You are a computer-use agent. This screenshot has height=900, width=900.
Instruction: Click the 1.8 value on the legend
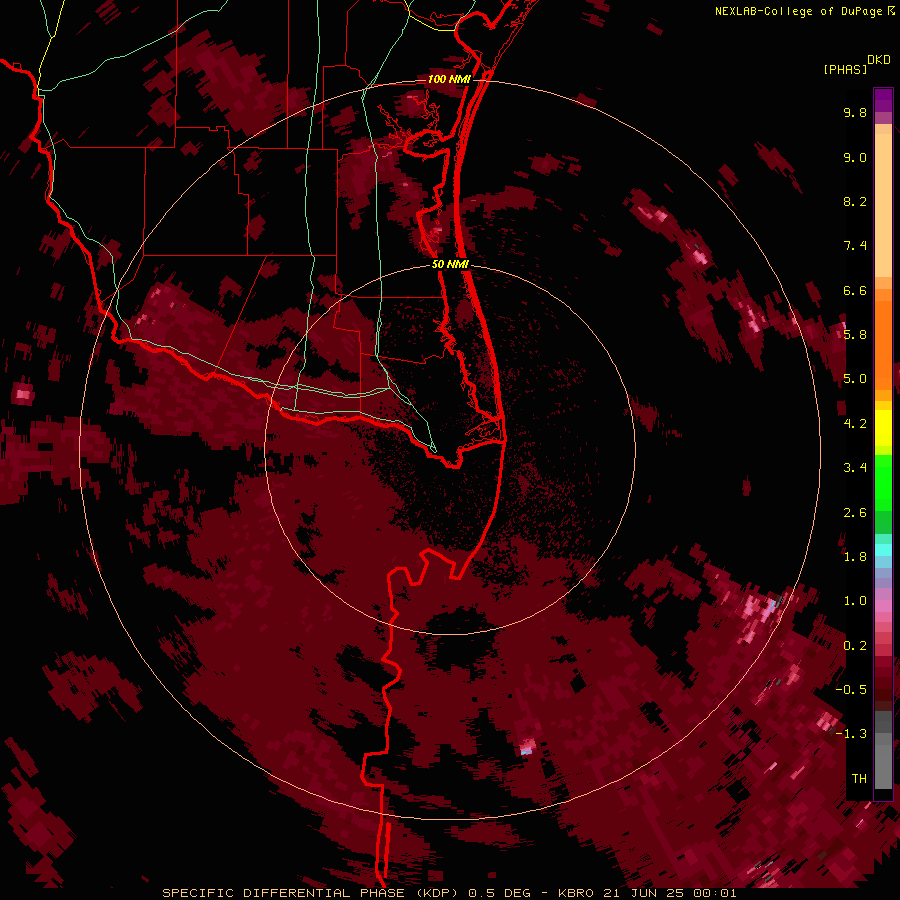point(855,557)
